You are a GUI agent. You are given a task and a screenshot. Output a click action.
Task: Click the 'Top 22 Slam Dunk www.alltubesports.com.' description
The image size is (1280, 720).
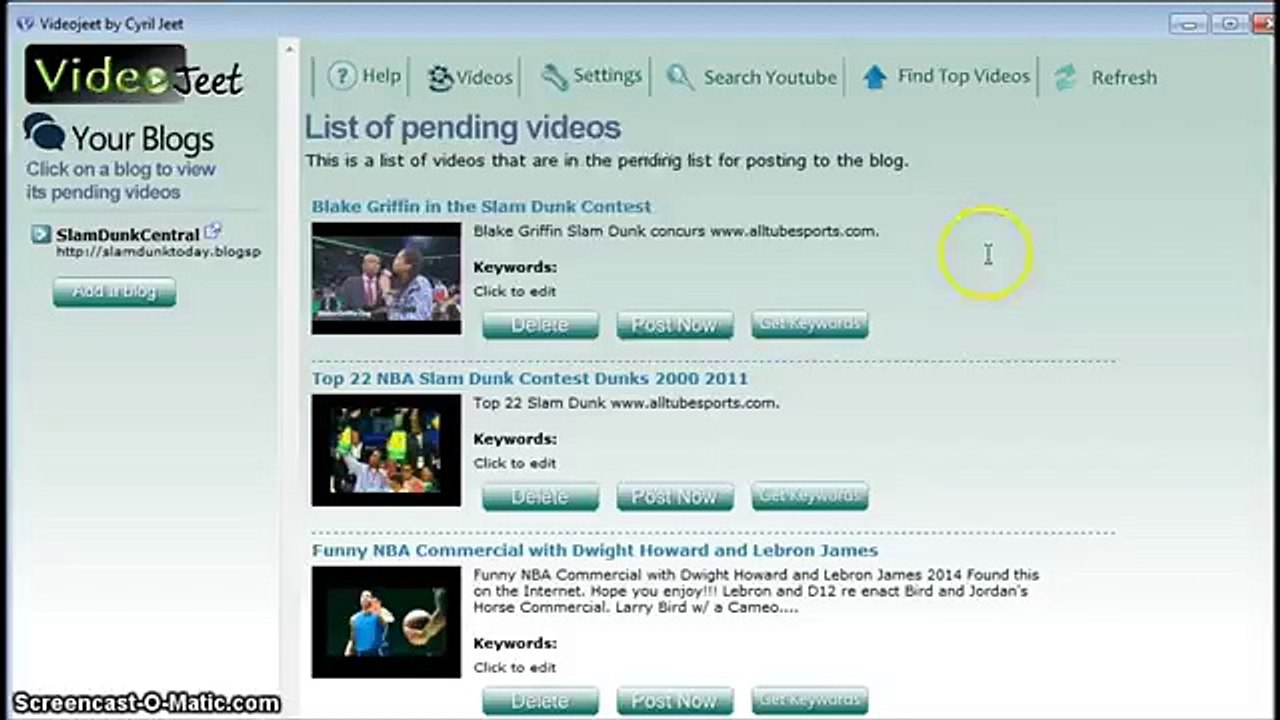pos(626,403)
